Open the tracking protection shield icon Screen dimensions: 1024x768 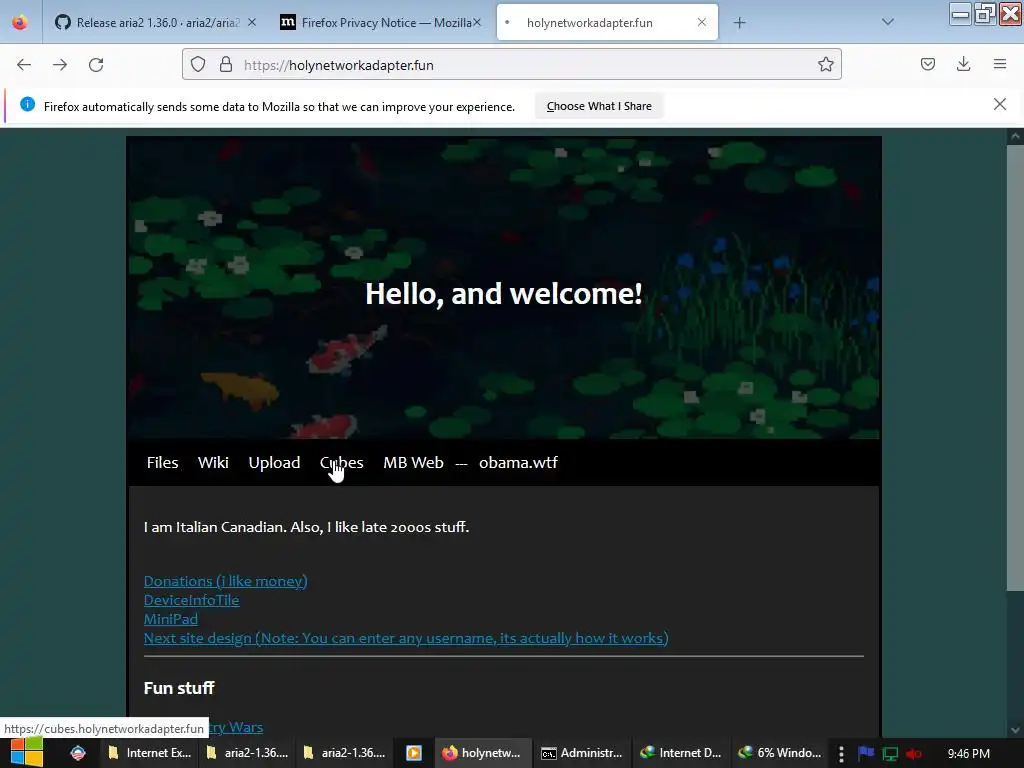[198, 65]
